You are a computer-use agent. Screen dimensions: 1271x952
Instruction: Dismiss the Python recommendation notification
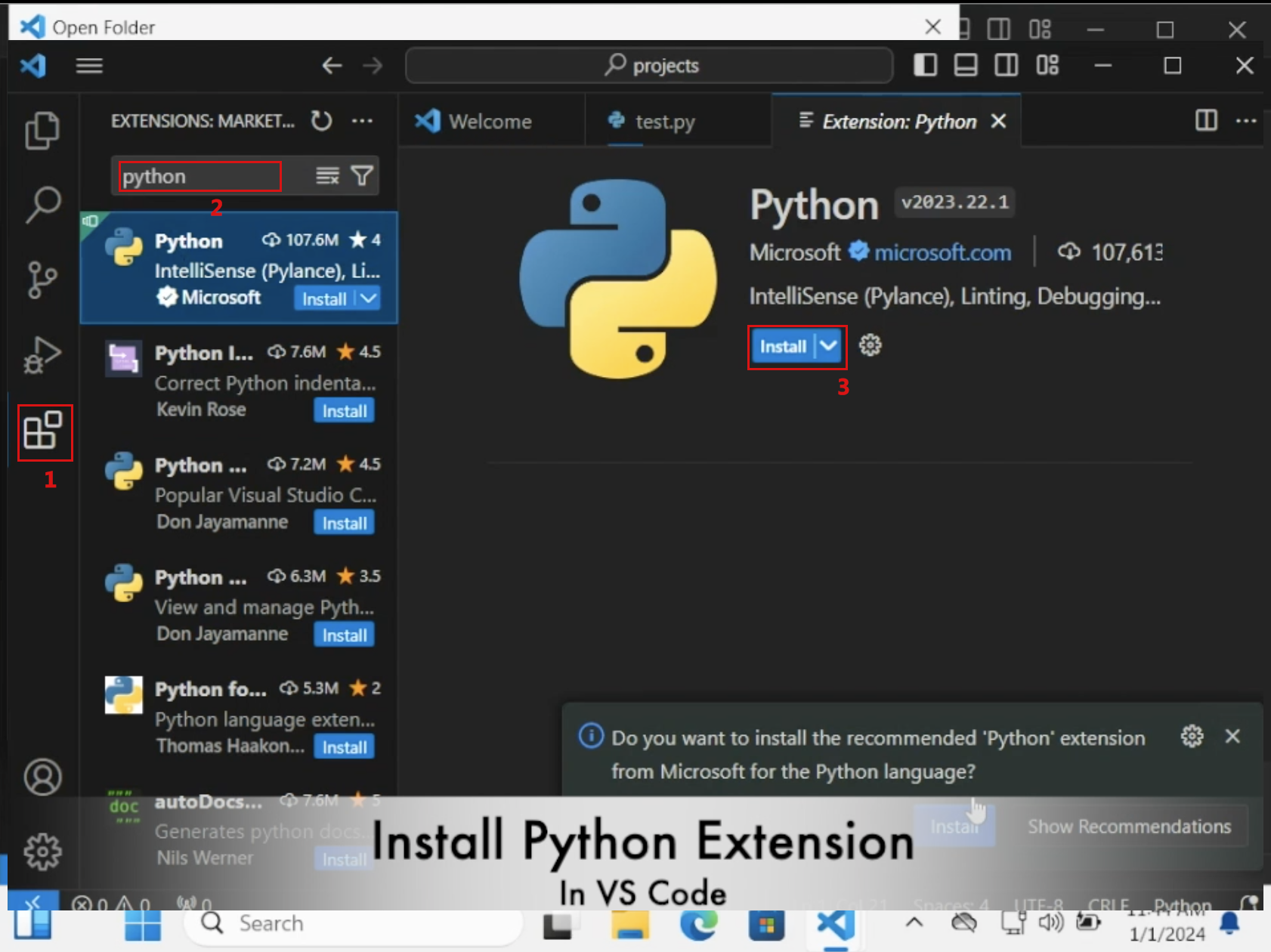click(1232, 736)
